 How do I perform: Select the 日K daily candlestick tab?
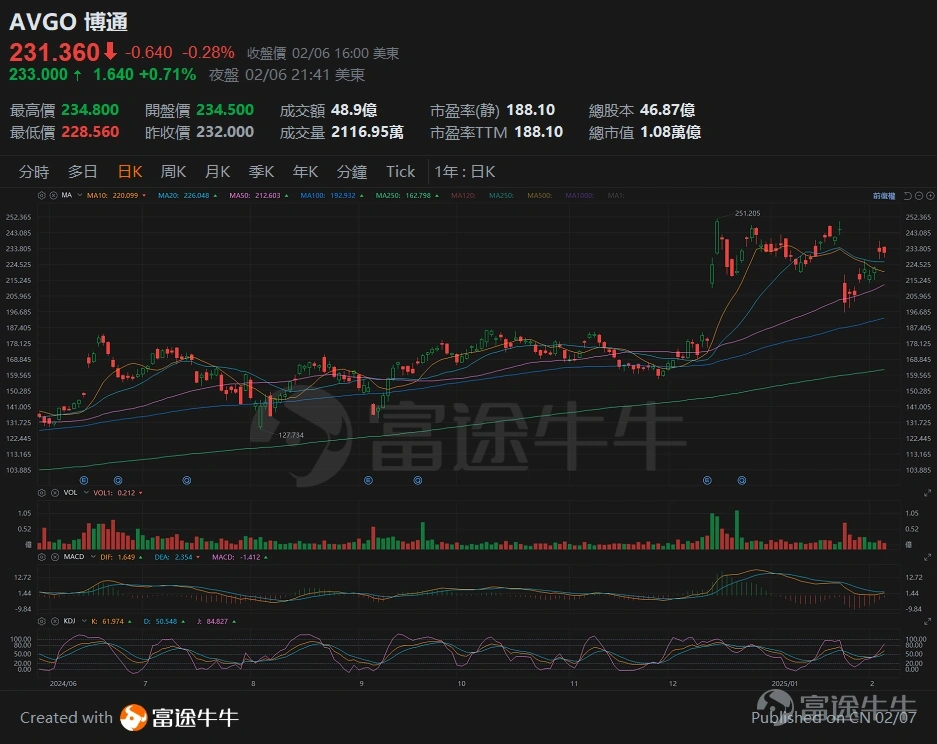(x=130, y=172)
